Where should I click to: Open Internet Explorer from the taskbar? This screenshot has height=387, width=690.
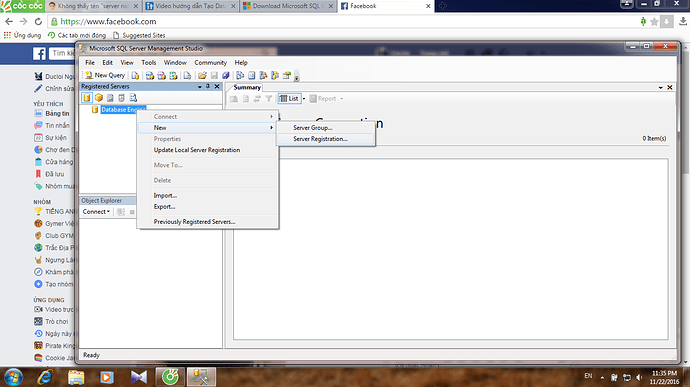click(45, 377)
